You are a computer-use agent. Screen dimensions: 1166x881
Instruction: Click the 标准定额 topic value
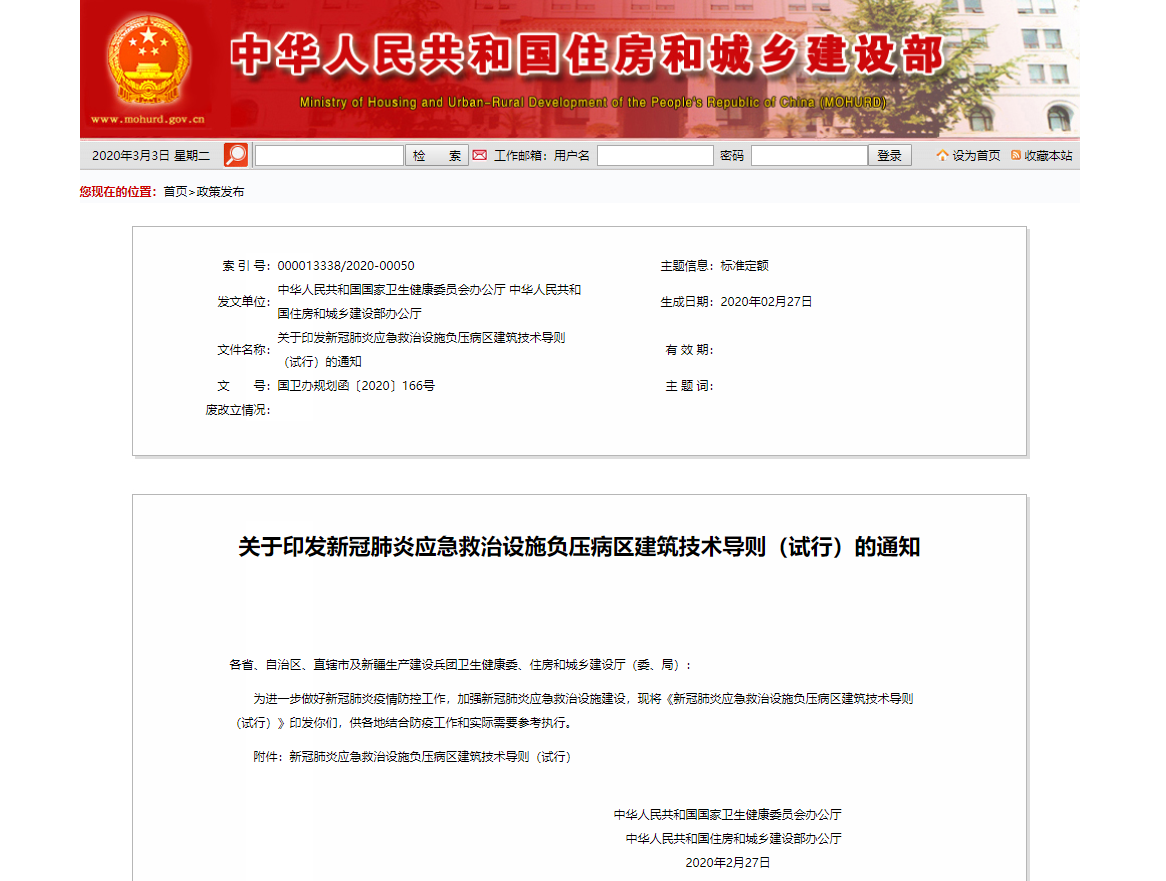[744, 265]
